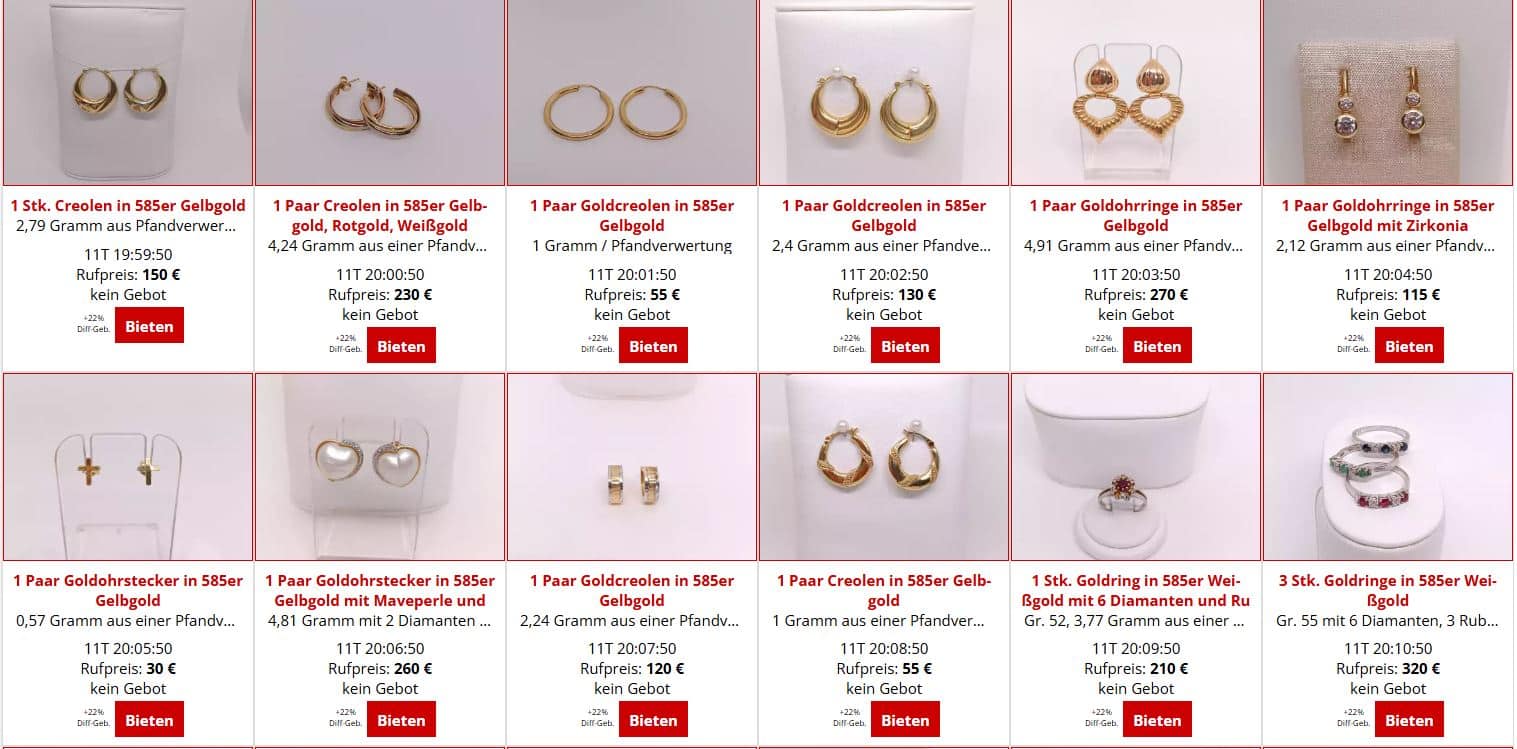View the Maveperle heart earrings image

pos(380,467)
